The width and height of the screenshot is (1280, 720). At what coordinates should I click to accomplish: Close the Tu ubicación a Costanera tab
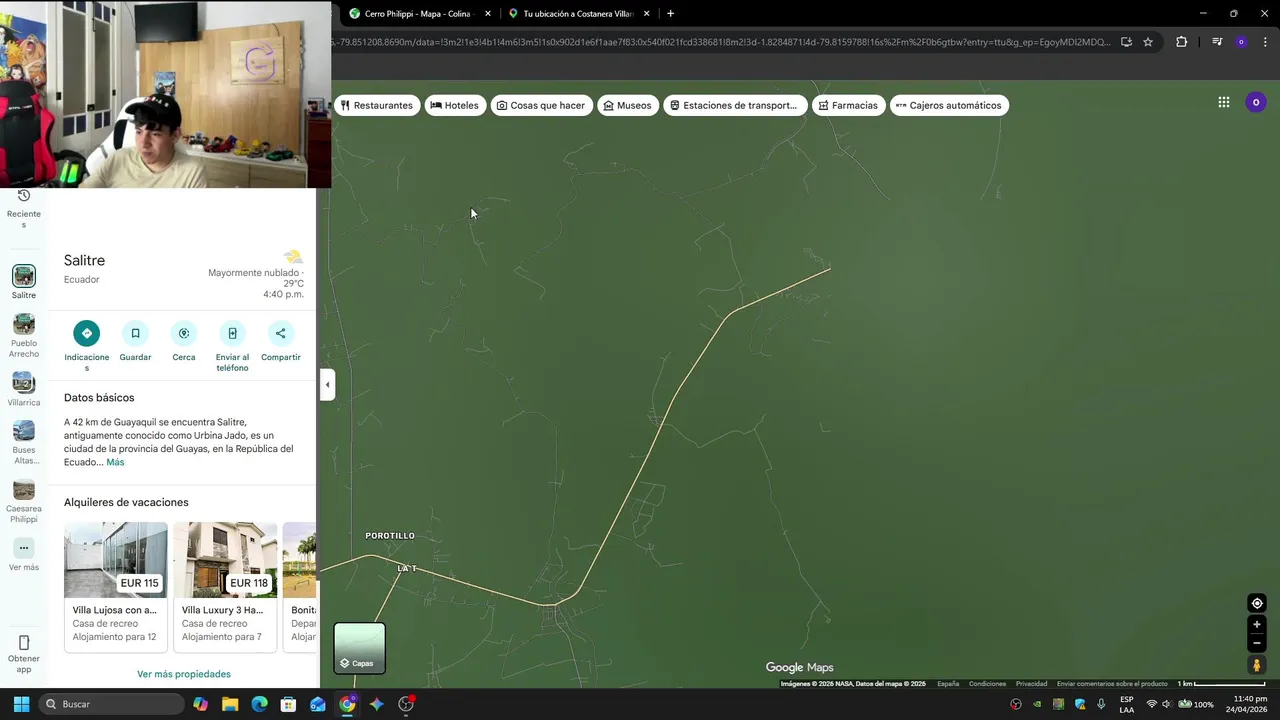pos(646,14)
